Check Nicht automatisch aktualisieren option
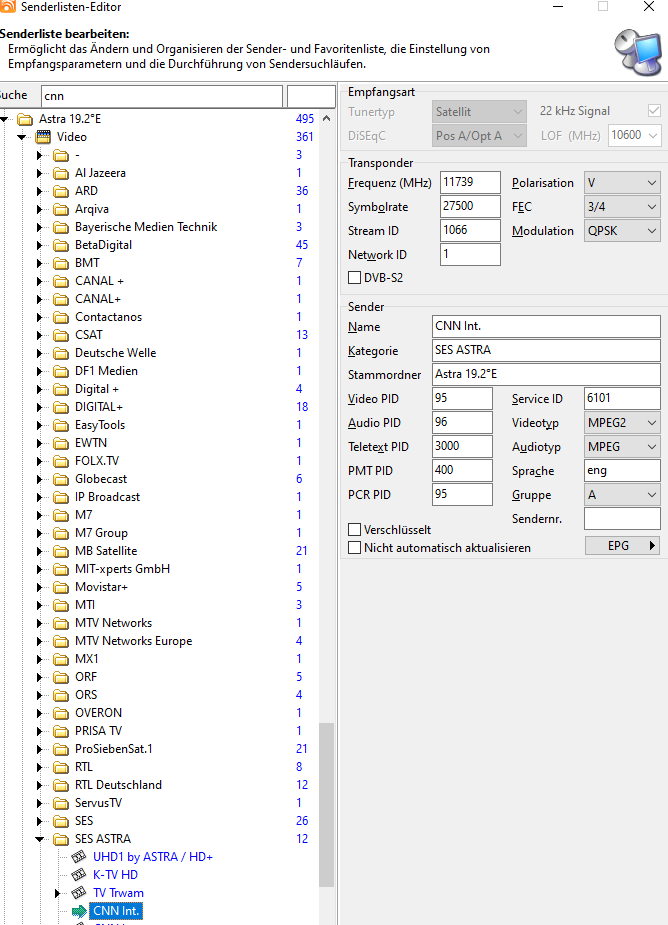 (x=354, y=548)
